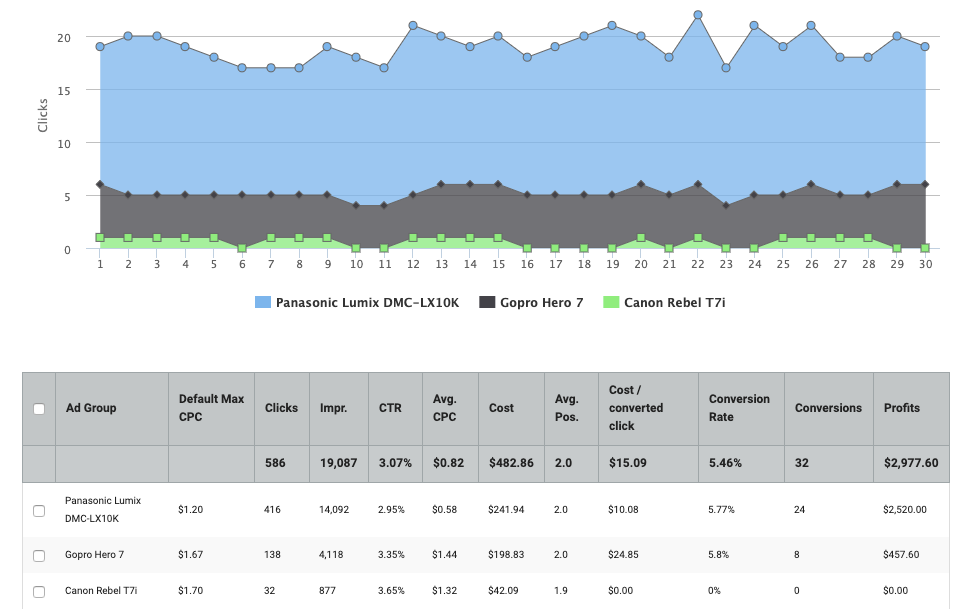Sort by the Clicks column header
The height and width of the screenshot is (609, 960).
tap(281, 408)
